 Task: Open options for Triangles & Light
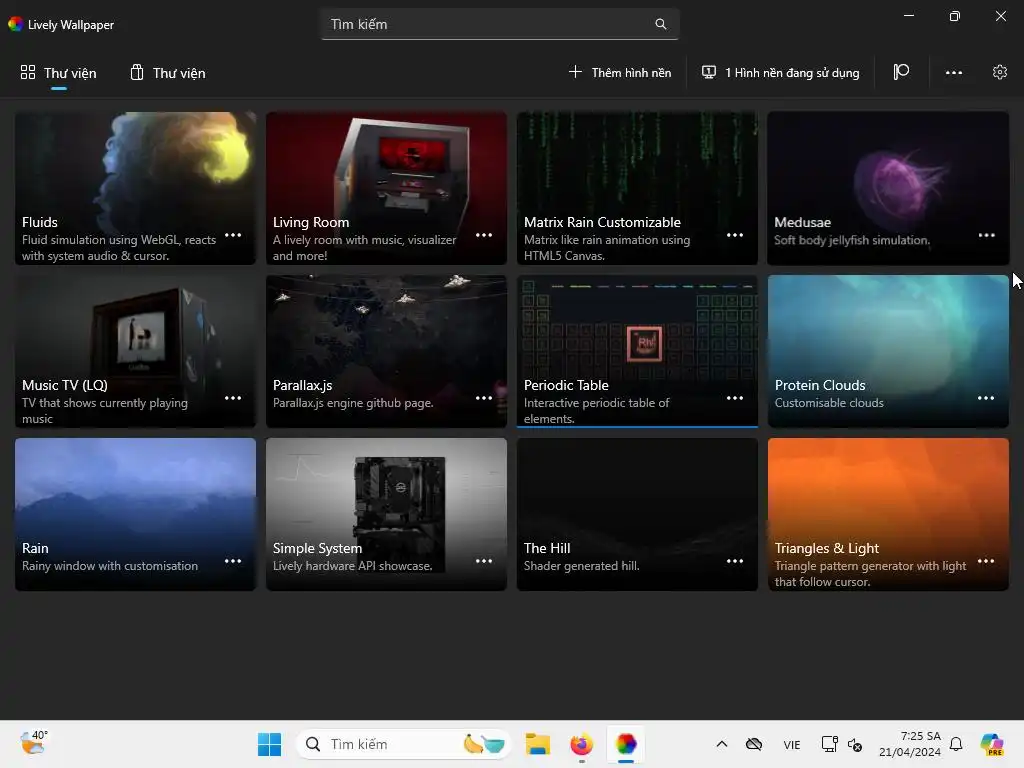pos(986,561)
